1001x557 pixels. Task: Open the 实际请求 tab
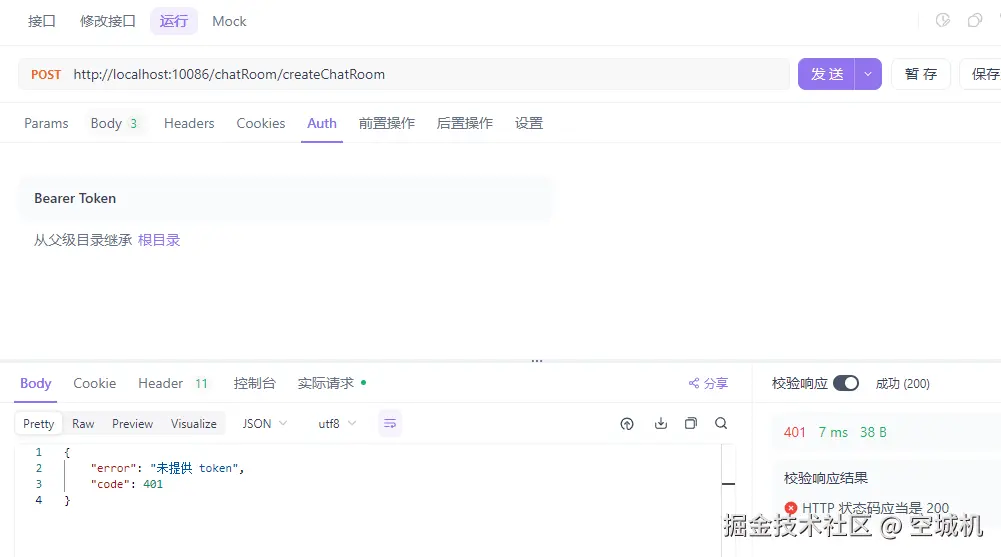[331, 383]
